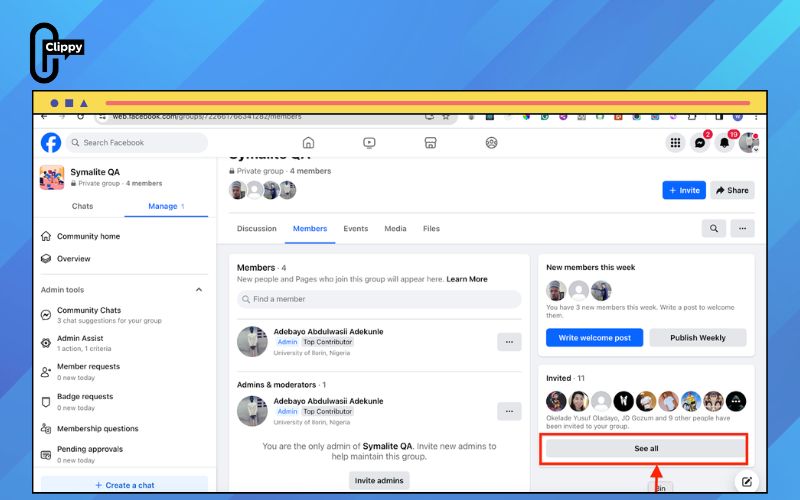
Task: Open the Facebook Home icon
Action: click(308, 142)
